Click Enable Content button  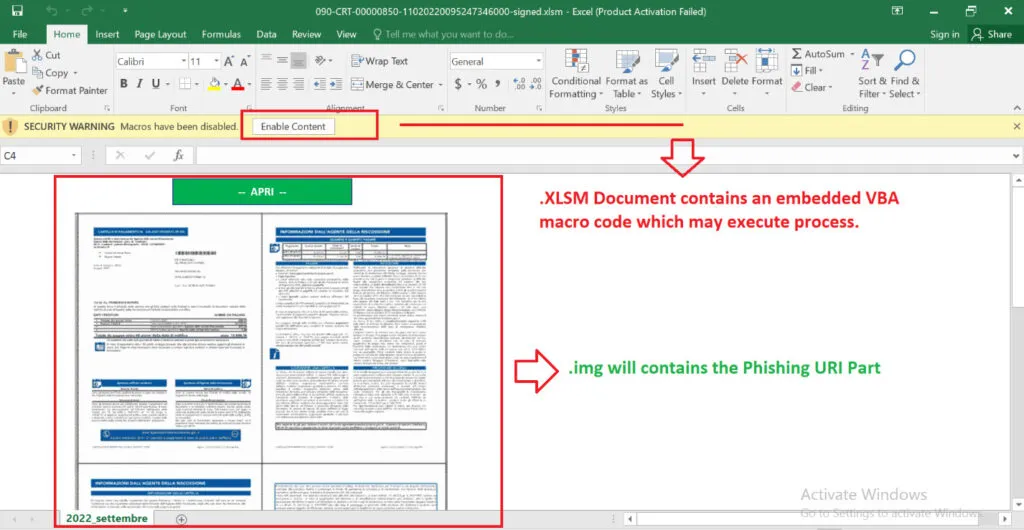point(293,127)
